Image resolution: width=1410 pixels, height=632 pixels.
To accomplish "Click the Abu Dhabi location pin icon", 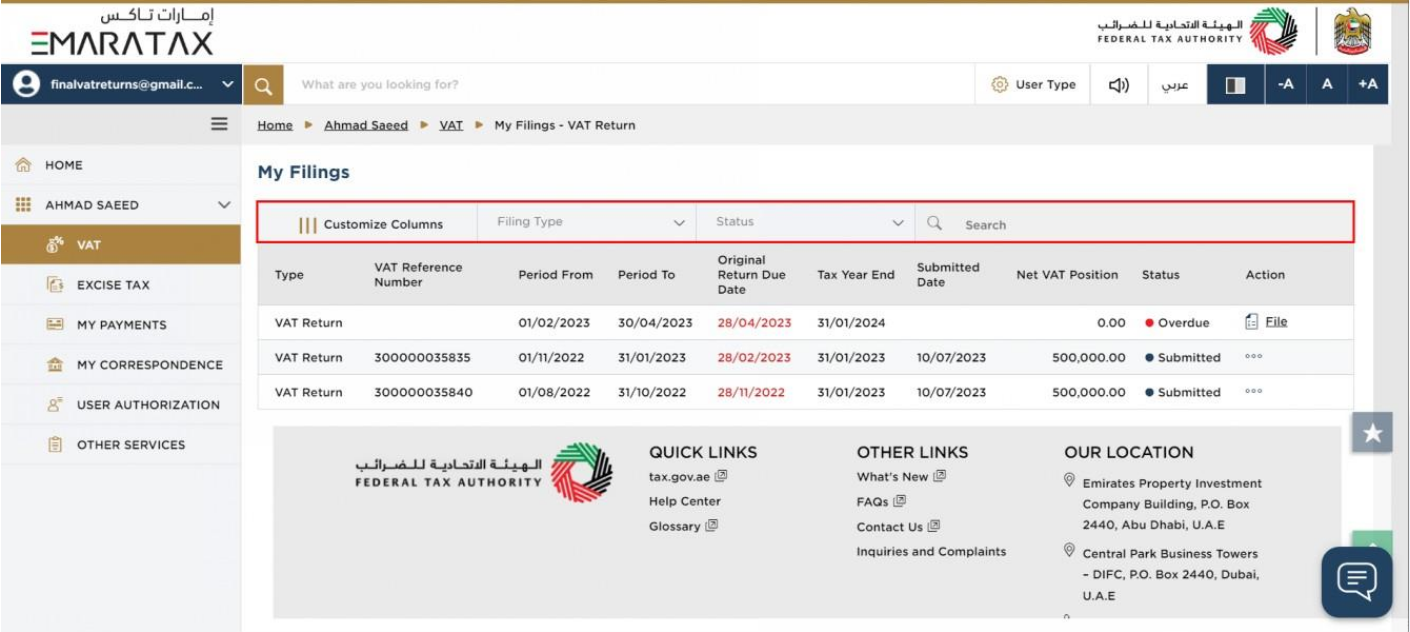I will [x=1069, y=481].
